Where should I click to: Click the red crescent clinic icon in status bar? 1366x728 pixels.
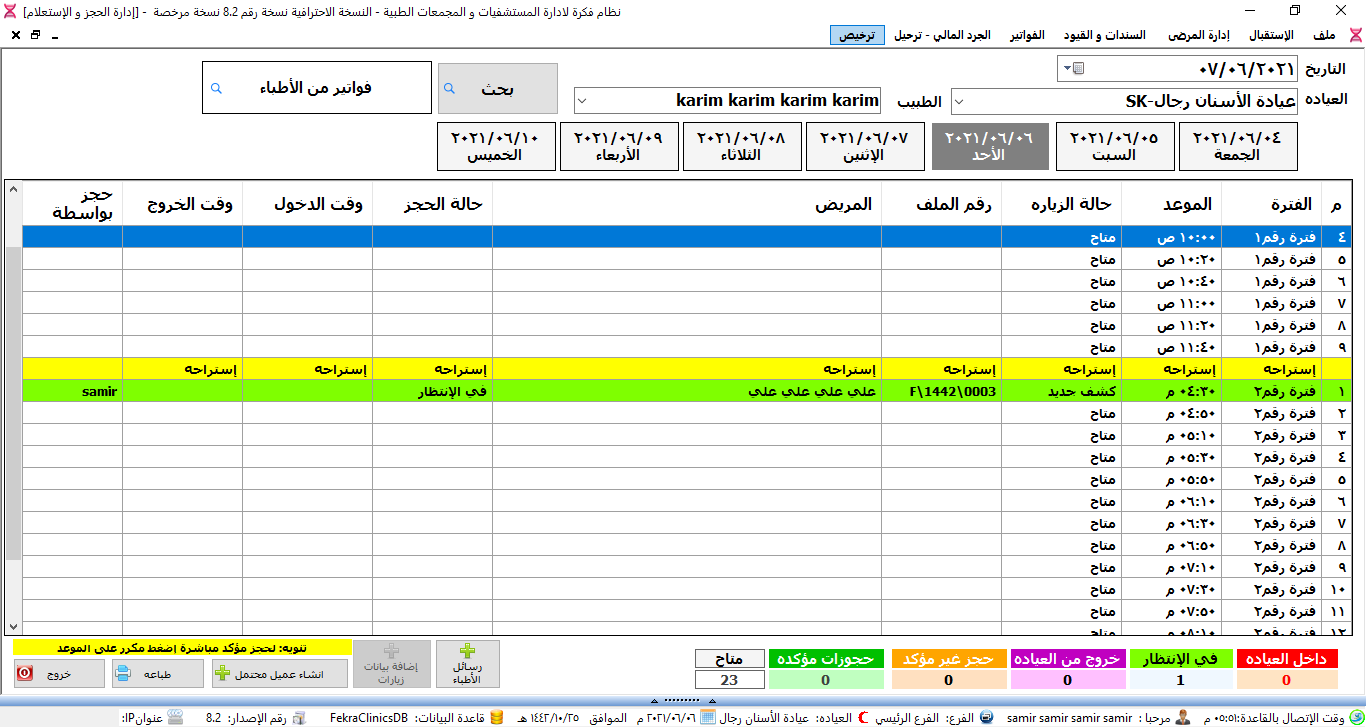[864, 718]
